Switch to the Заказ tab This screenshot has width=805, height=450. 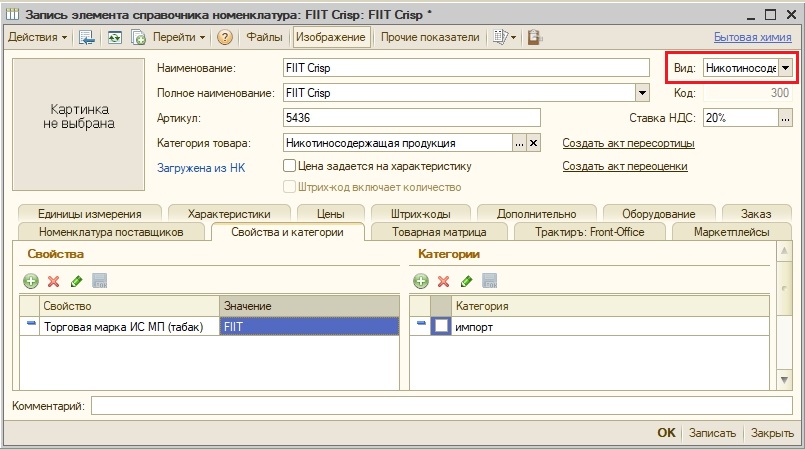click(756, 213)
